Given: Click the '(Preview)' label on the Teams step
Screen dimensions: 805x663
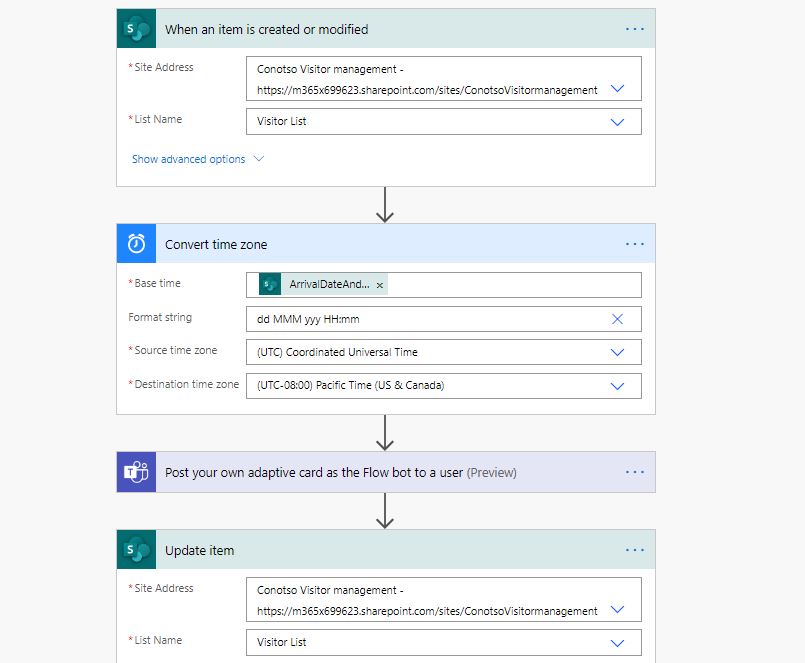Looking at the screenshot, I should coord(491,472).
